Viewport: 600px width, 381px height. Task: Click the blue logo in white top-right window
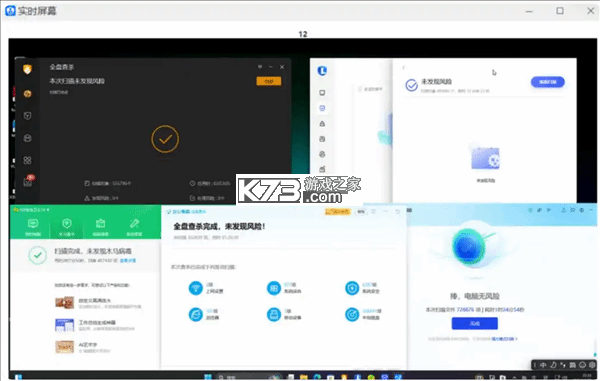[x=322, y=71]
